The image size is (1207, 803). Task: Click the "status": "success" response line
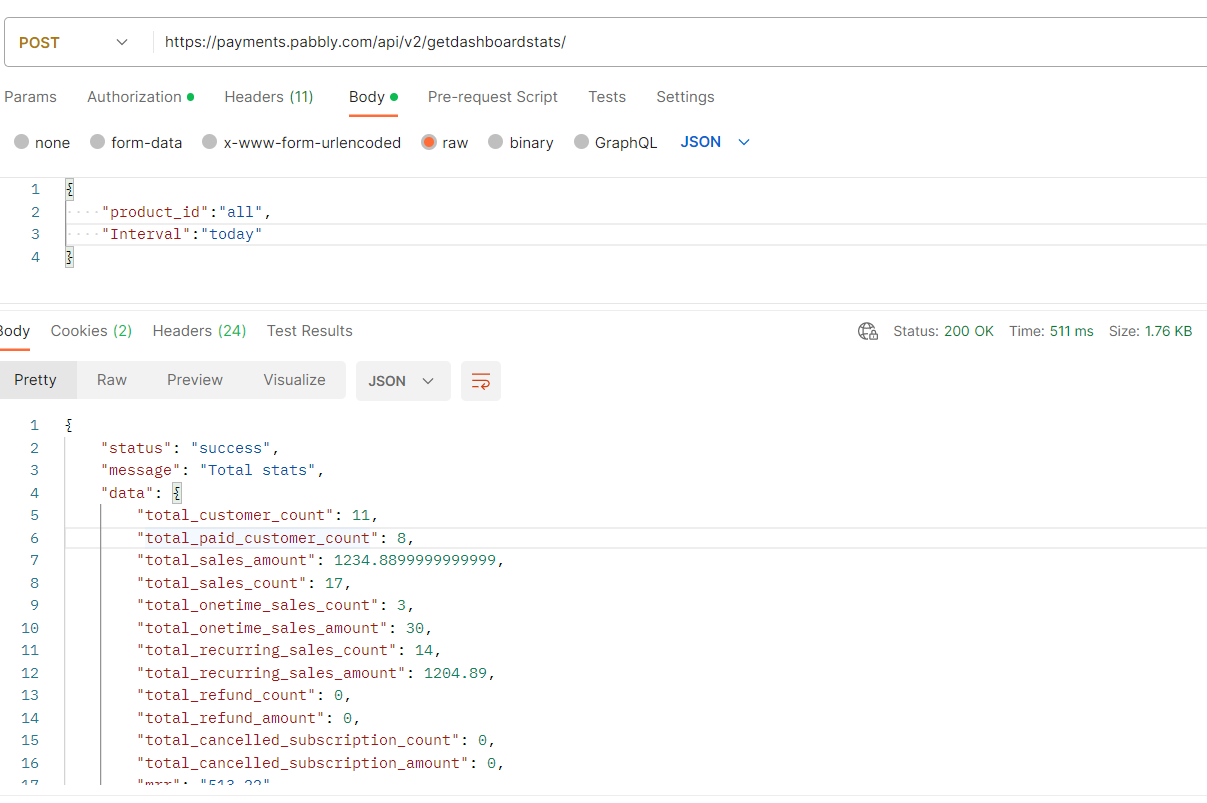click(x=191, y=448)
